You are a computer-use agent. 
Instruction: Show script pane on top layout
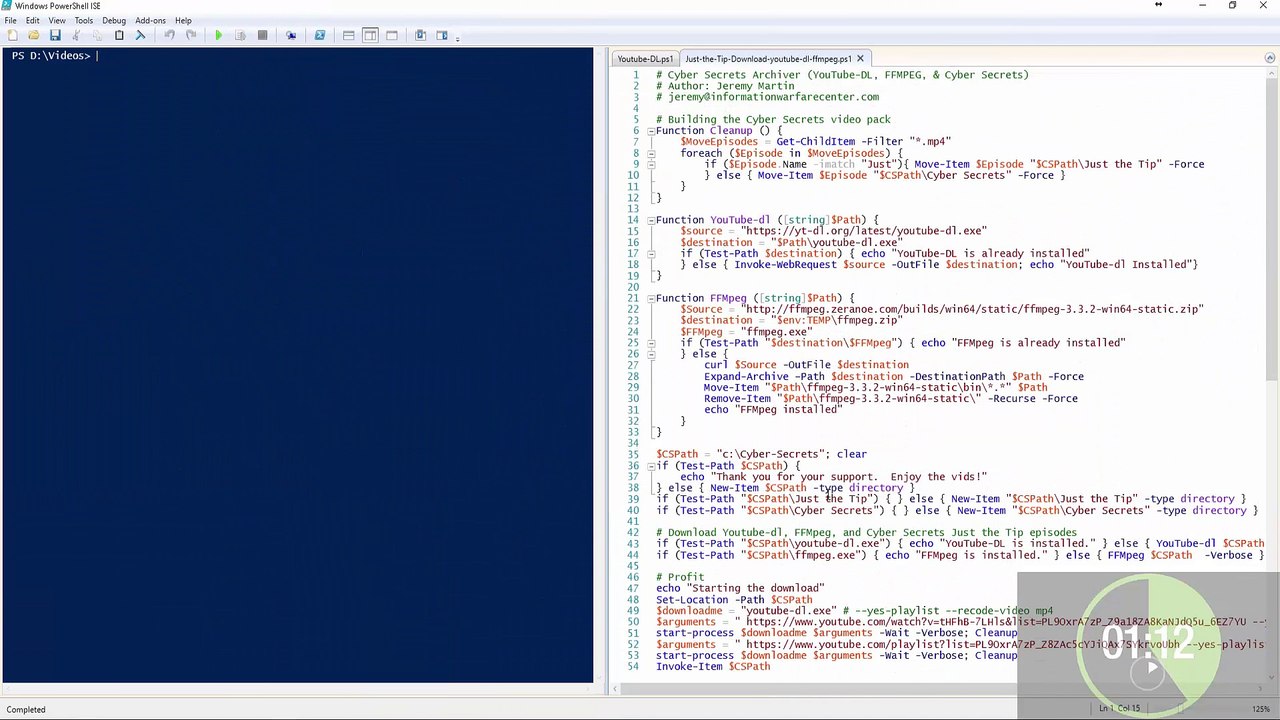pyautogui.click(x=348, y=35)
